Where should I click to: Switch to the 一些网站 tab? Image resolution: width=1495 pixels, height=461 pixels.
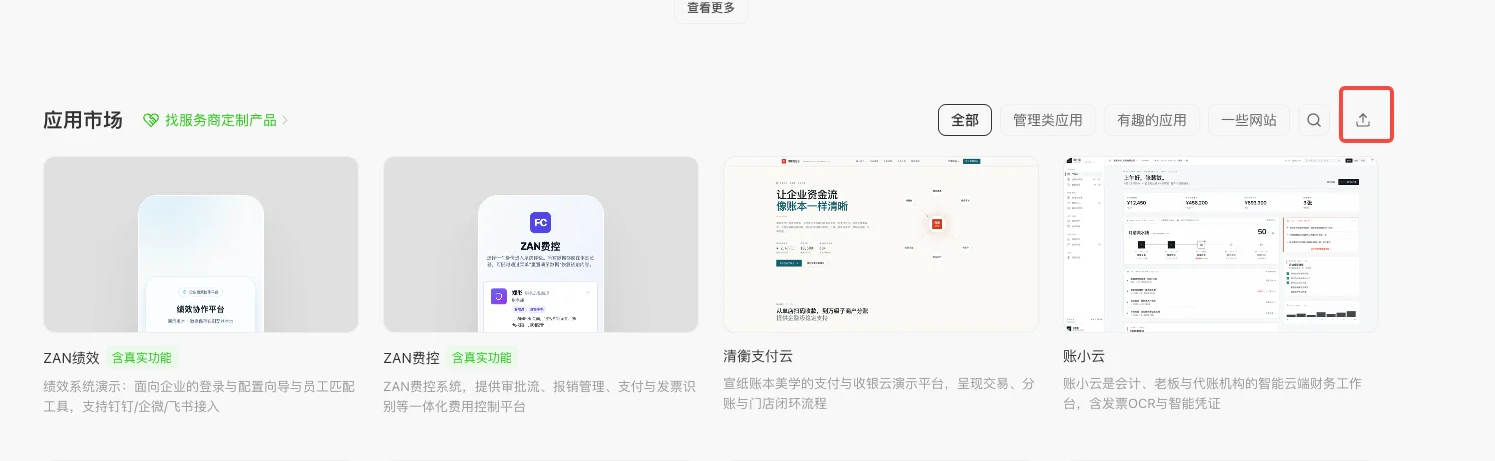(1249, 120)
